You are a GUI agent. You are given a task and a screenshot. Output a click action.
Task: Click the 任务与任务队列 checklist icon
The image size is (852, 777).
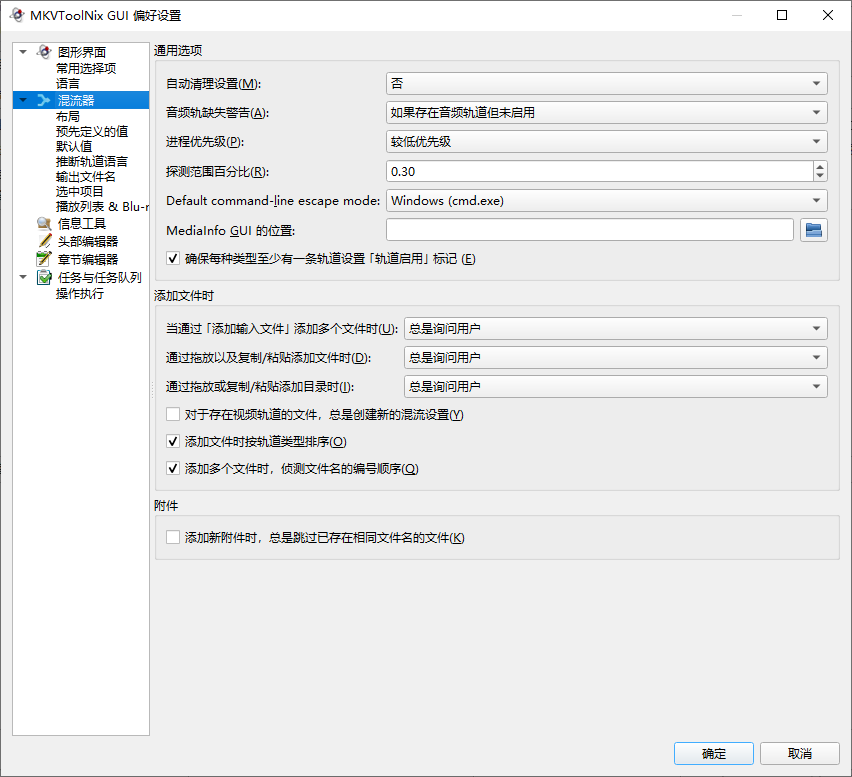[x=44, y=277]
